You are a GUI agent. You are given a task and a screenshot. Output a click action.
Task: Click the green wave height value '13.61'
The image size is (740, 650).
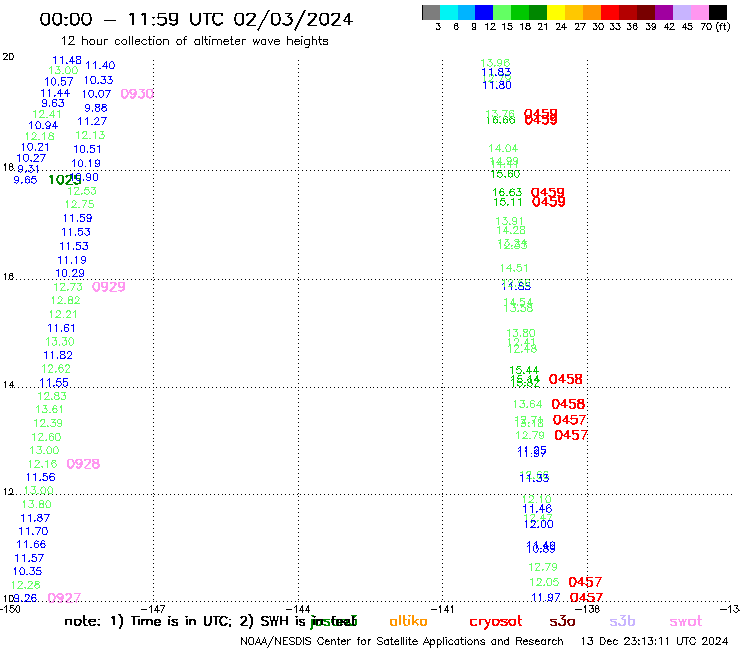click(49, 409)
